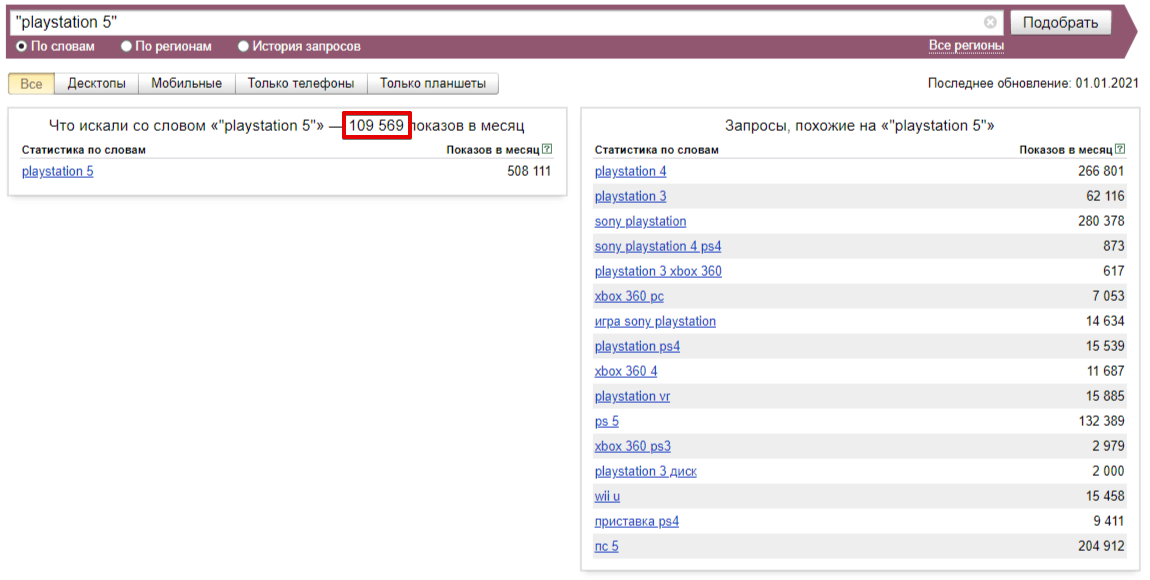Image resolution: width=1150 pixels, height=580 pixels.
Task: Switch to the "Только телефоны" tab
Action: tap(301, 84)
